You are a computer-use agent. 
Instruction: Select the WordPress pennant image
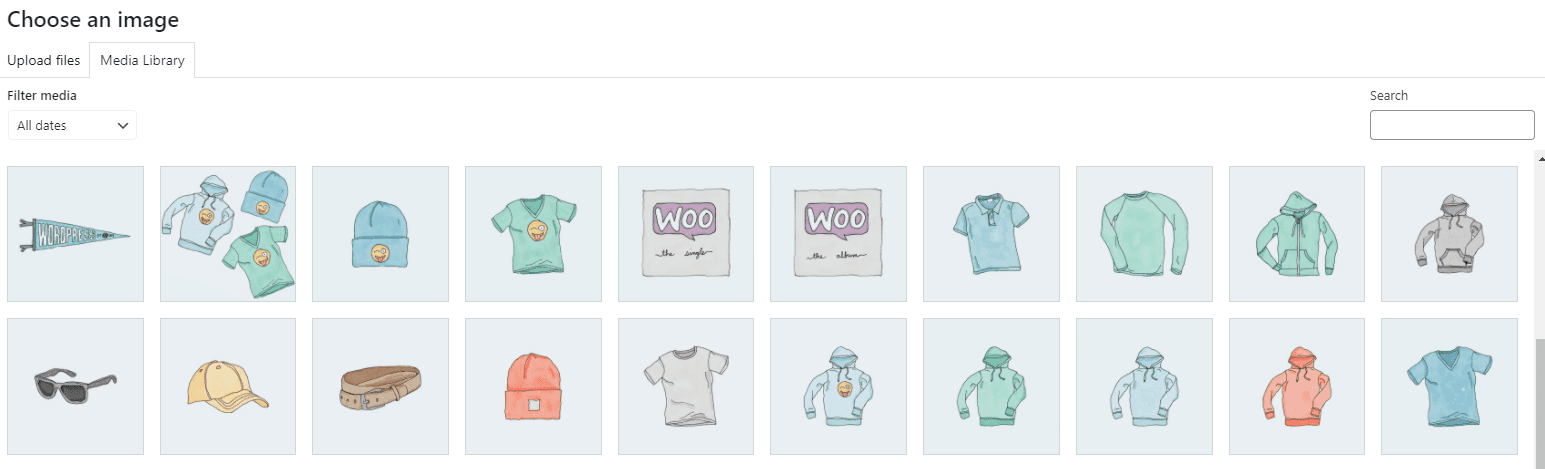pyautogui.click(x=75, y=234)
